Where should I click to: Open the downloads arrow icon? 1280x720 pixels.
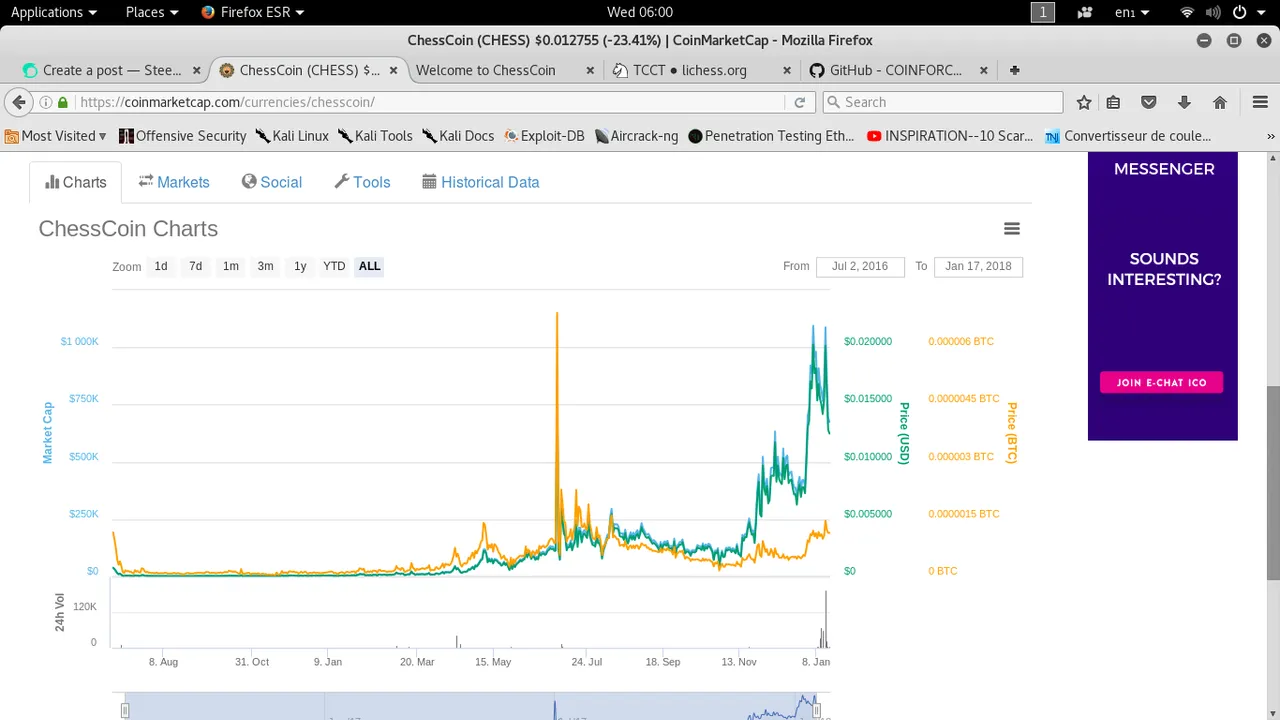(1184, 102)
